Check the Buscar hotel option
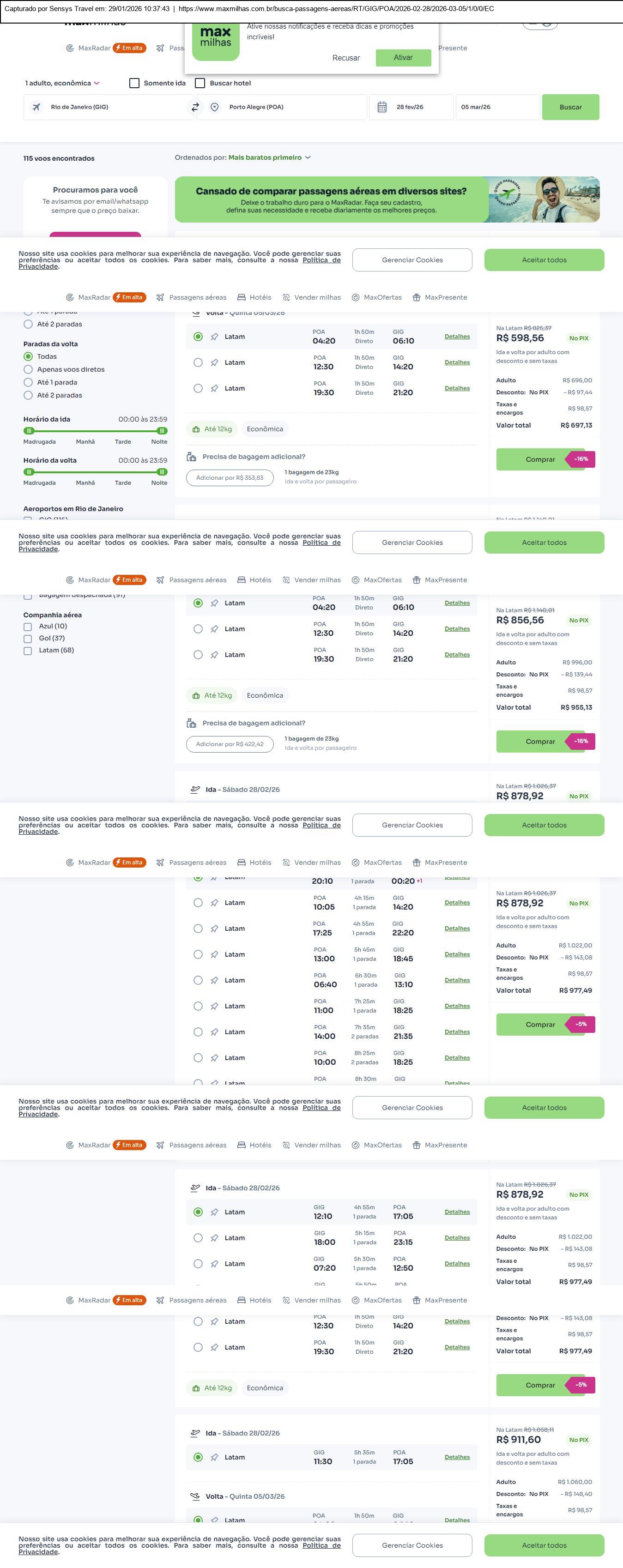The height and width of the screenshot is (1568, 623). coord(200,84)
